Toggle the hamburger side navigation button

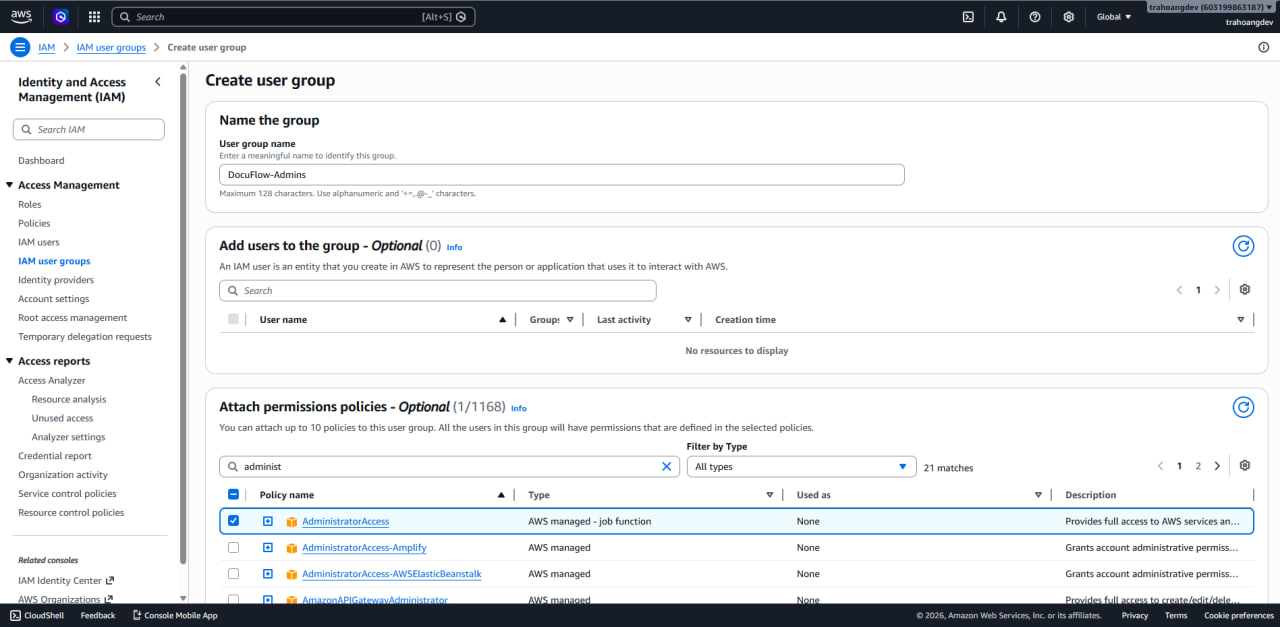pyautogui.click(x=20, y=47)
